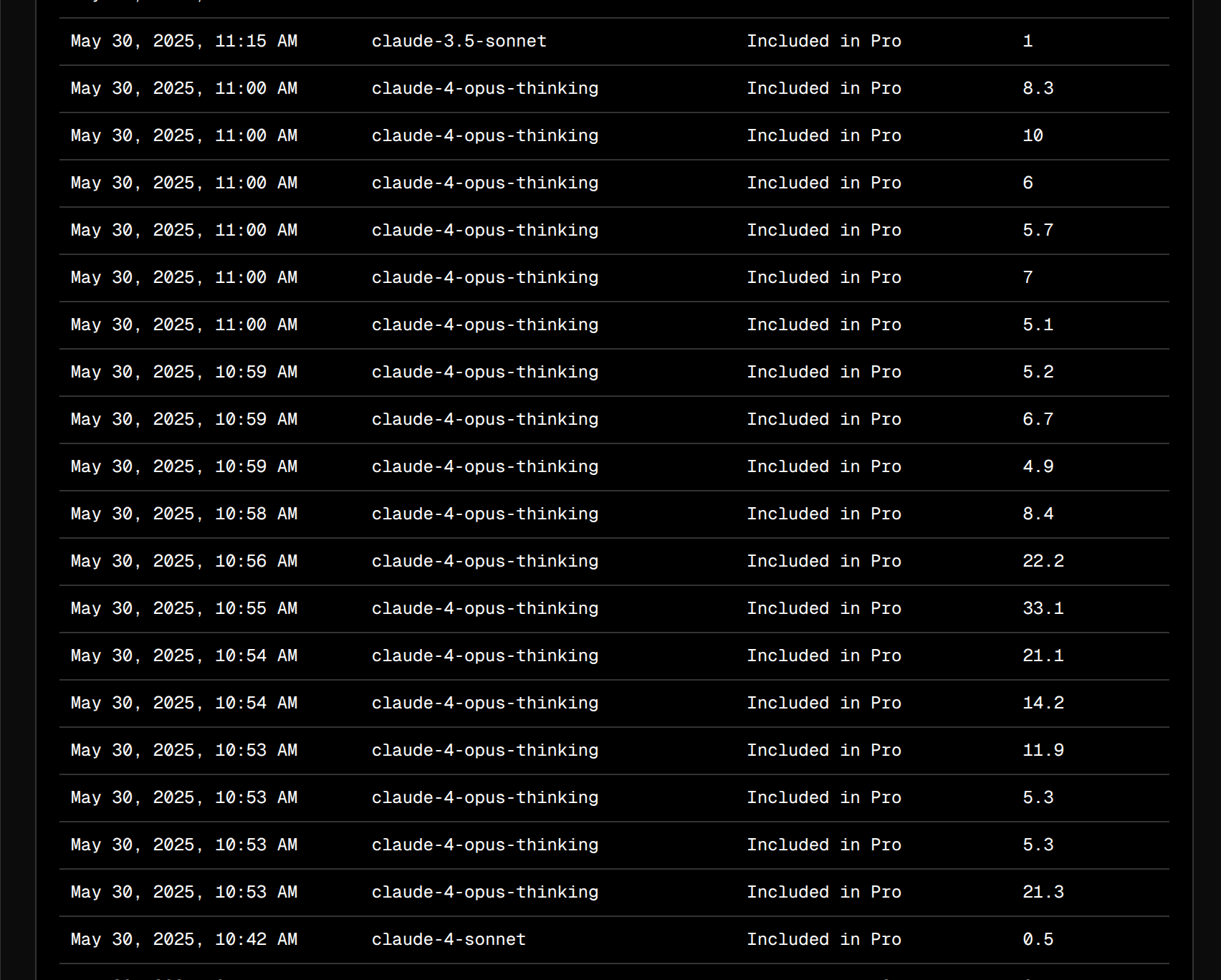Select the request value 22.2
This screenshot has height=980, width=1221.
1043,562
